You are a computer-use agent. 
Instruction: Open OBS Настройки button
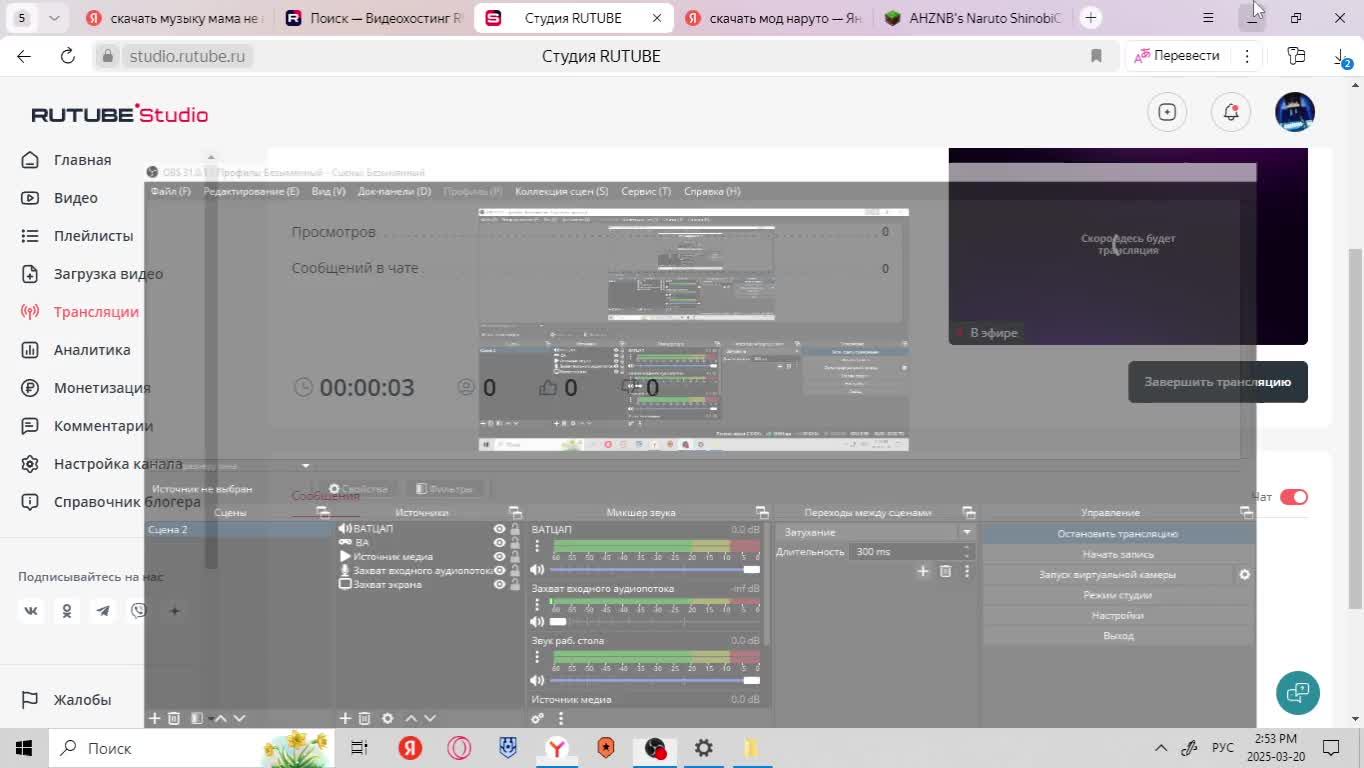(x=1118, y=616)
